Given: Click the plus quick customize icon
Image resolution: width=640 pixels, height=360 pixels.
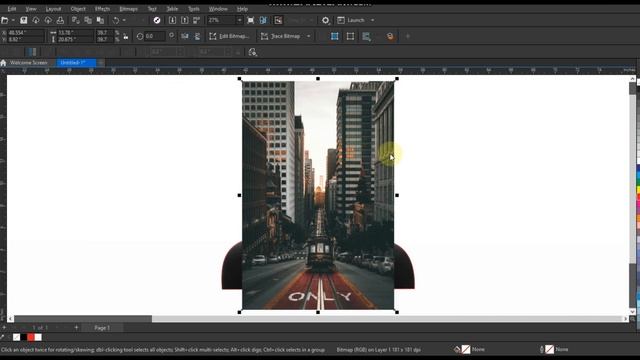Looking at the screenshot, I should point(407,36).
